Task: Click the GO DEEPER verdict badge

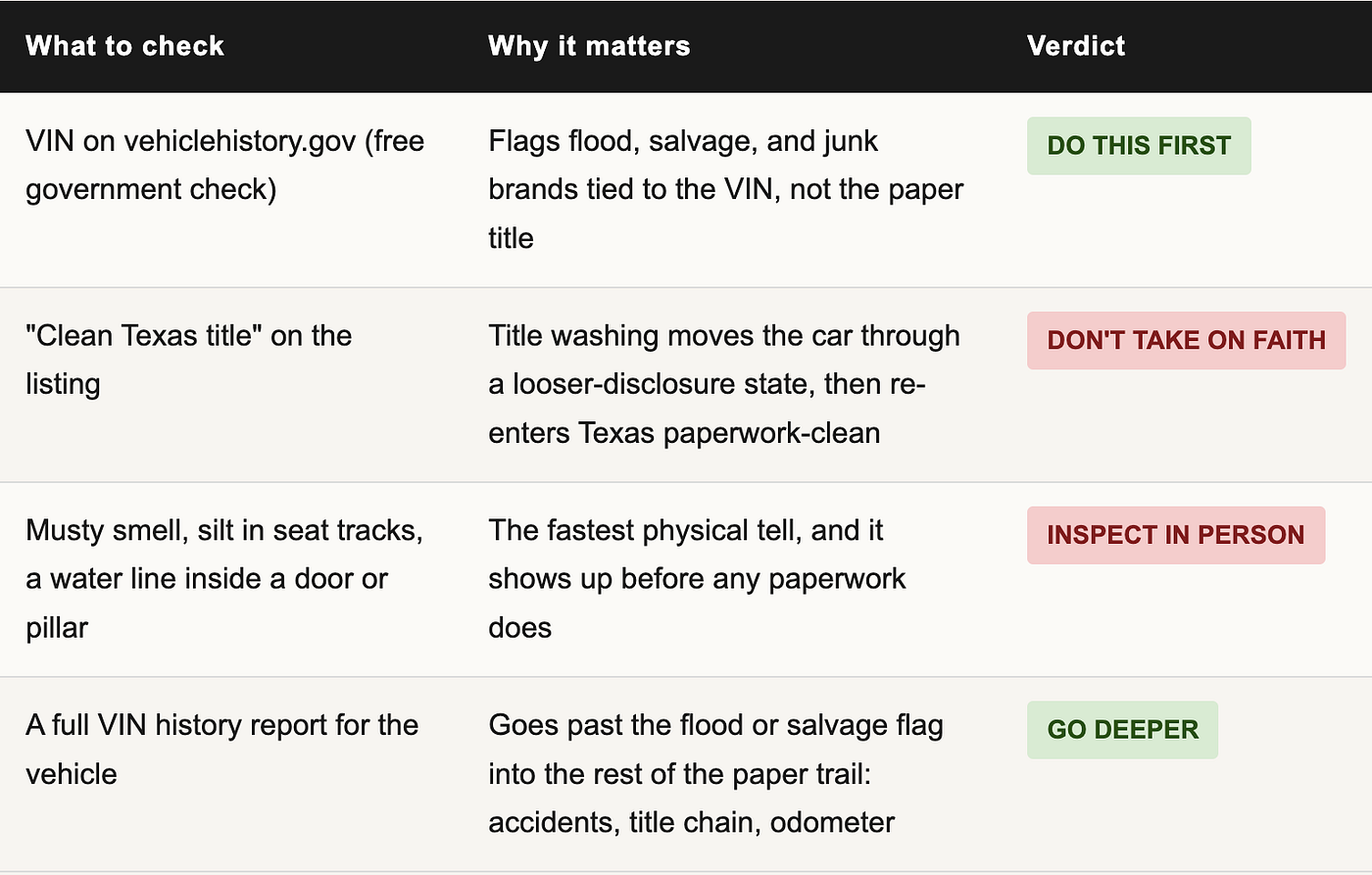Action: [x=1122, y=730]
